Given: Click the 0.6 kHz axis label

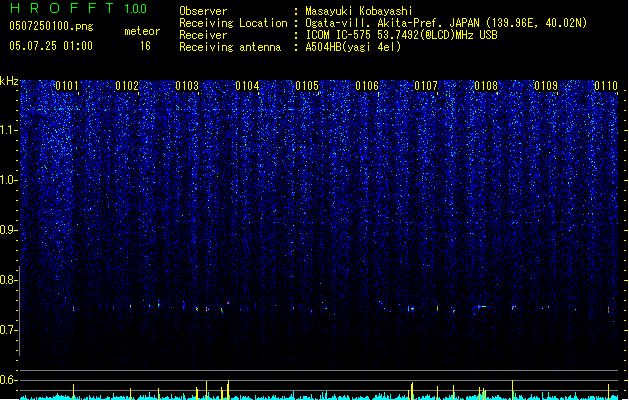Looking at the screenshot, I should [7, 380].
